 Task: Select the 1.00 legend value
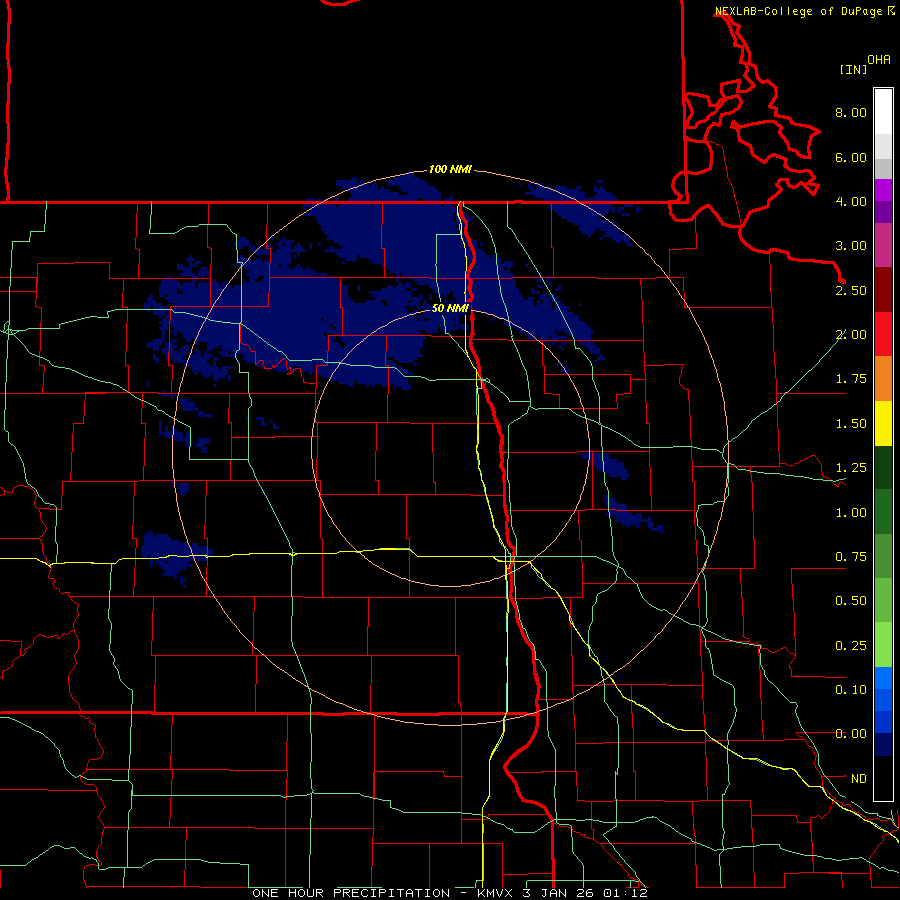tap(851, 513)
